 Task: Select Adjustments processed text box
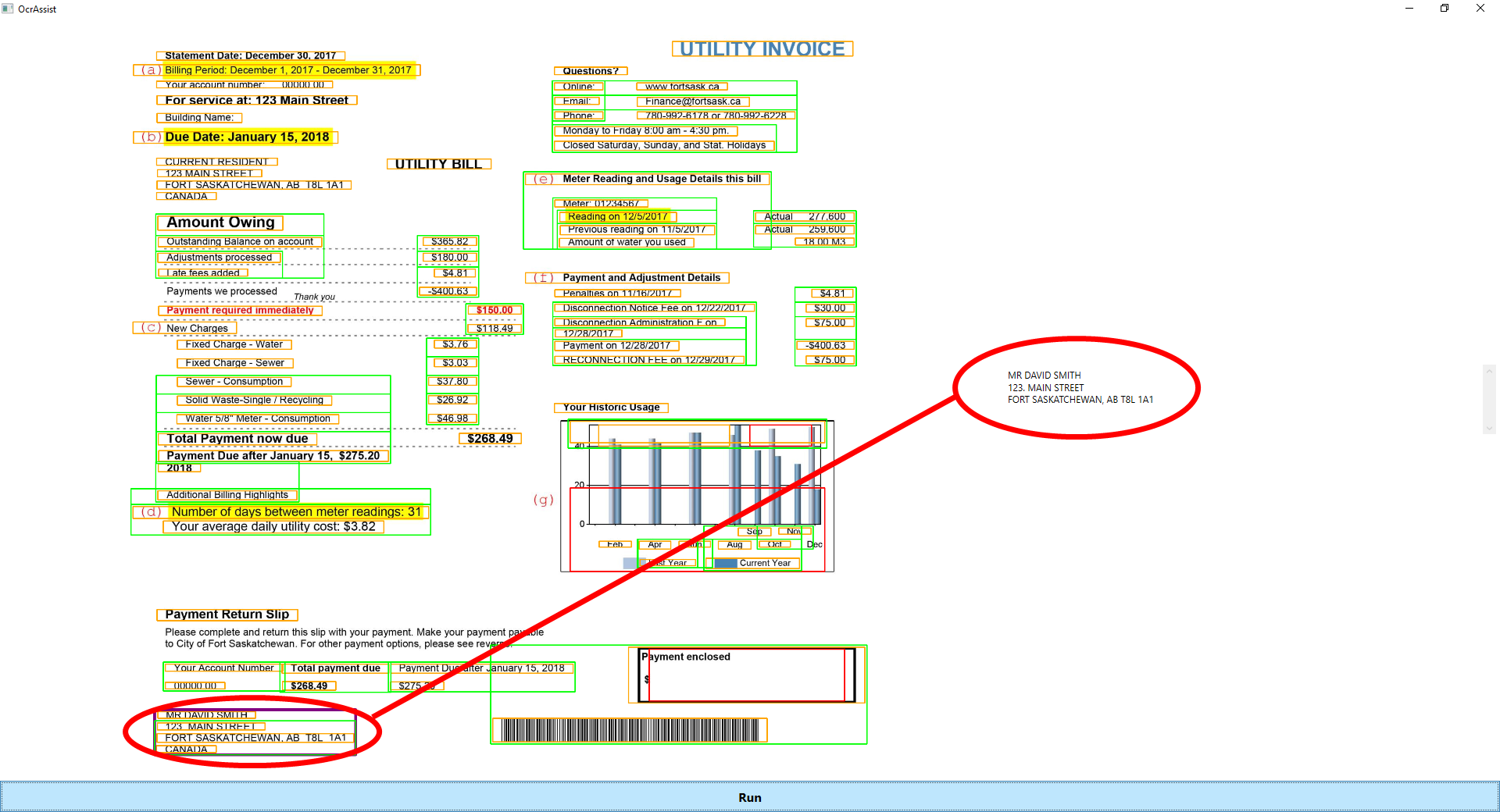point(220,258)
